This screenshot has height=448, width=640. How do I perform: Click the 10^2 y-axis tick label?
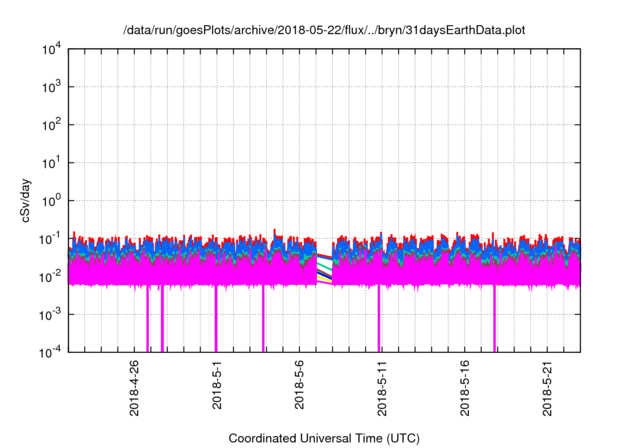(51, 125)
